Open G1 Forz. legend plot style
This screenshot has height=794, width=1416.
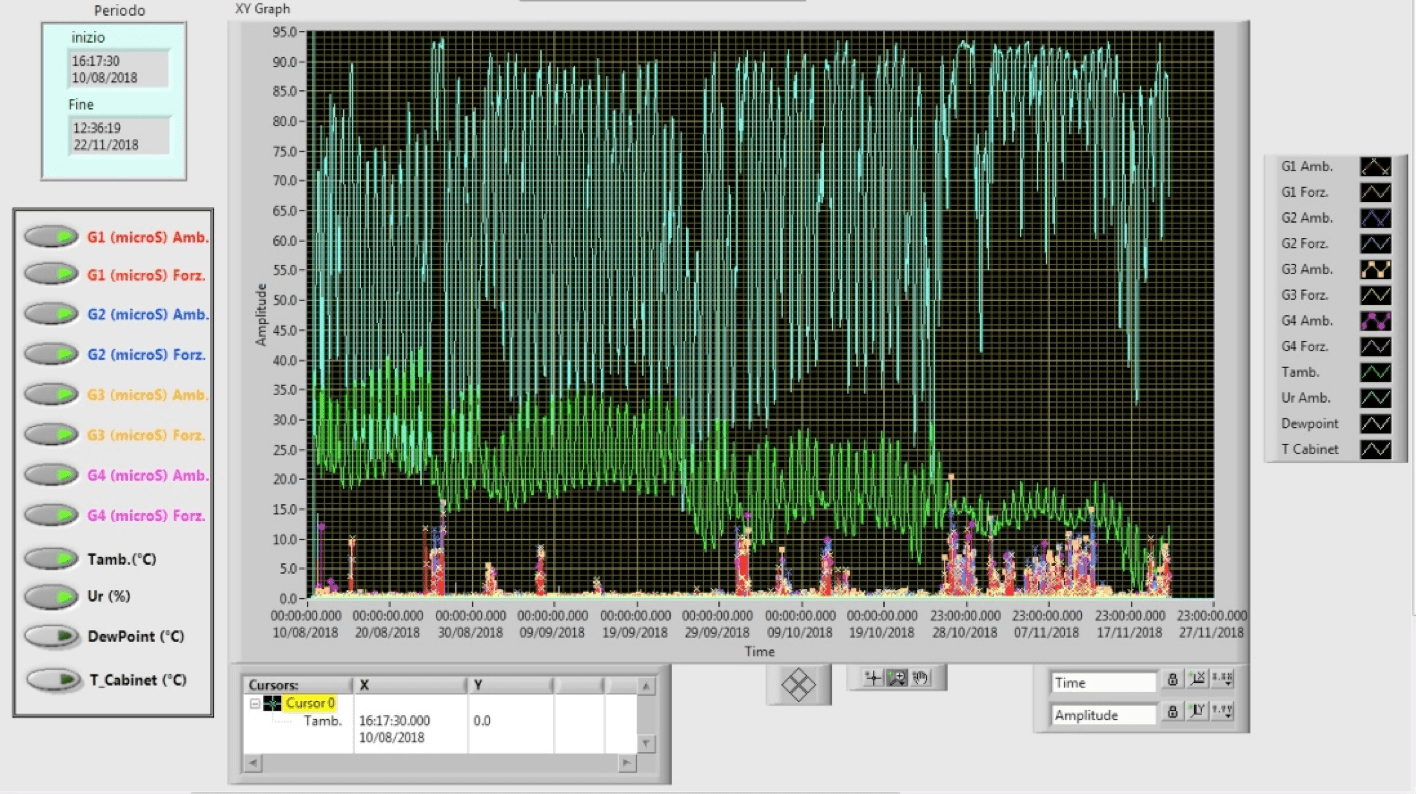coord(1375,191)
